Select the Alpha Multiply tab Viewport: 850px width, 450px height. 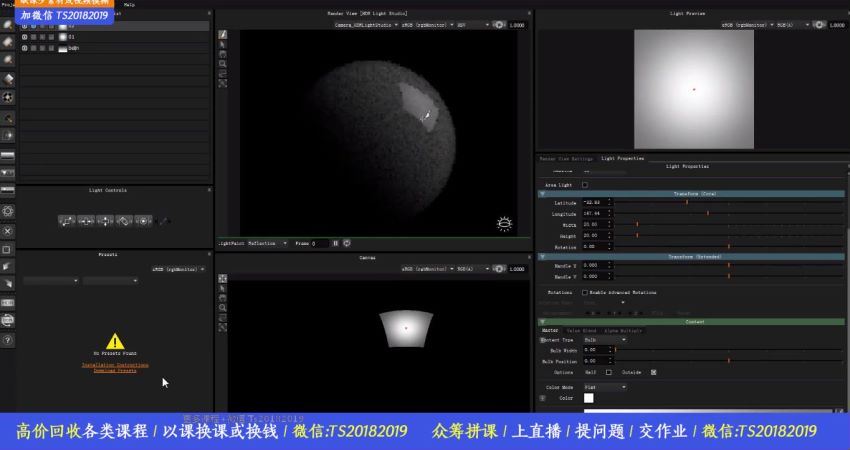click(623, 330)
